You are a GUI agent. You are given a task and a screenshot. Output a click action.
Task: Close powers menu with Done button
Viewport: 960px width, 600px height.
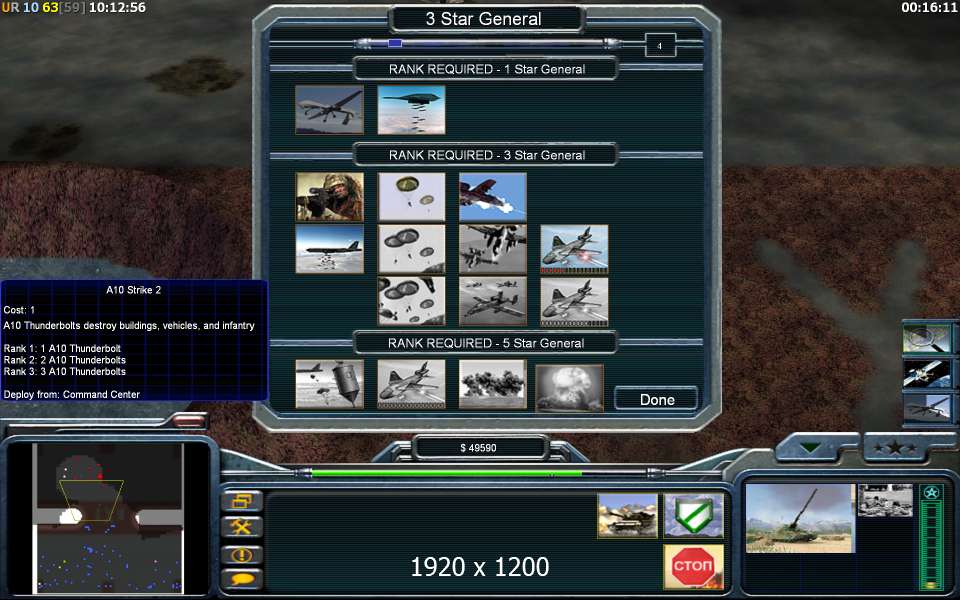coord(656,399)
